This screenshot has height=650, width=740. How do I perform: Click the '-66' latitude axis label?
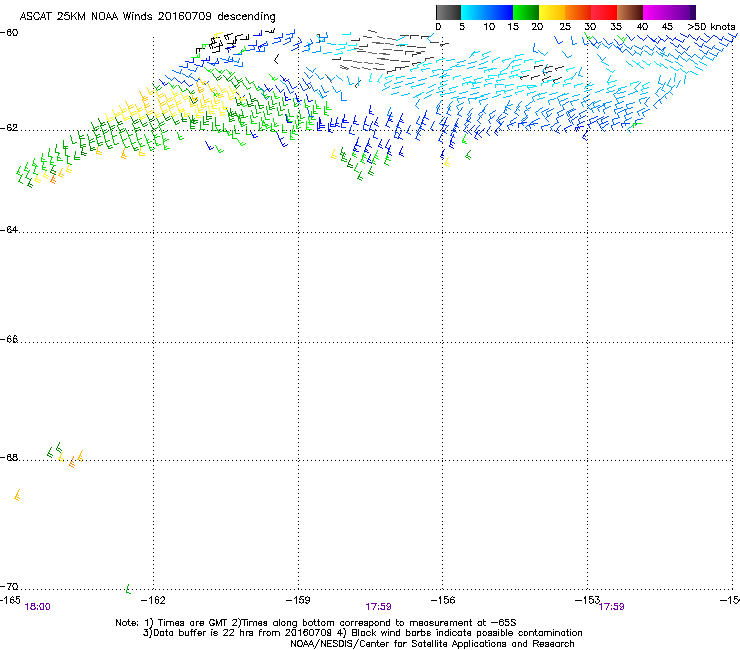click(x=9, y=339)
